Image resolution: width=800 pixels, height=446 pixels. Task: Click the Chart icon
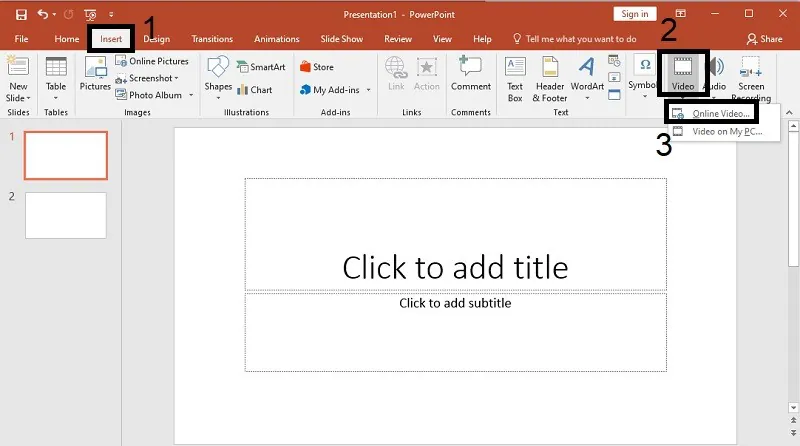click(x=254, y=90)
